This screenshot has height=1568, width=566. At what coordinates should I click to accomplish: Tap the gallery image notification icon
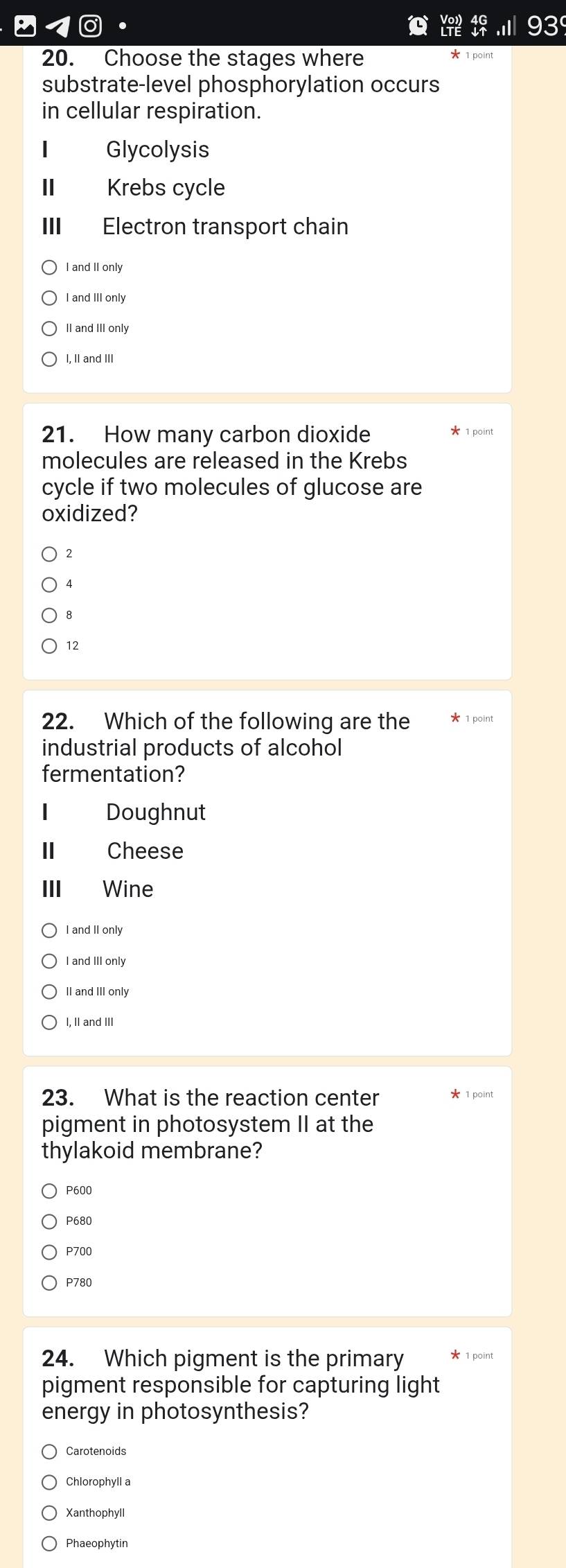pyautogui.click(x=25, y=26)
